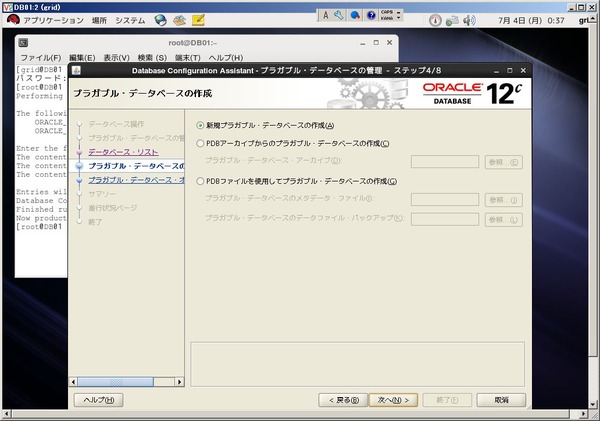Open terminal 表示(V) menu
The height and width of the screenshot is (421, 600).
(116, 58)
